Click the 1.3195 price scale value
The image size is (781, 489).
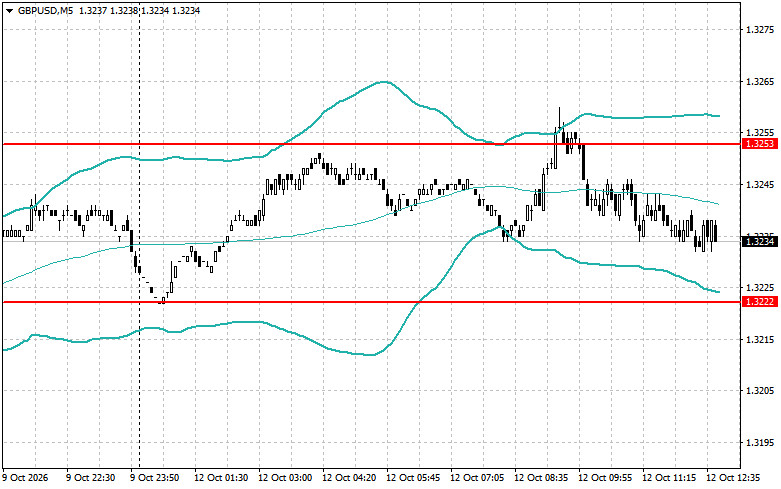[x=760, y=443]
